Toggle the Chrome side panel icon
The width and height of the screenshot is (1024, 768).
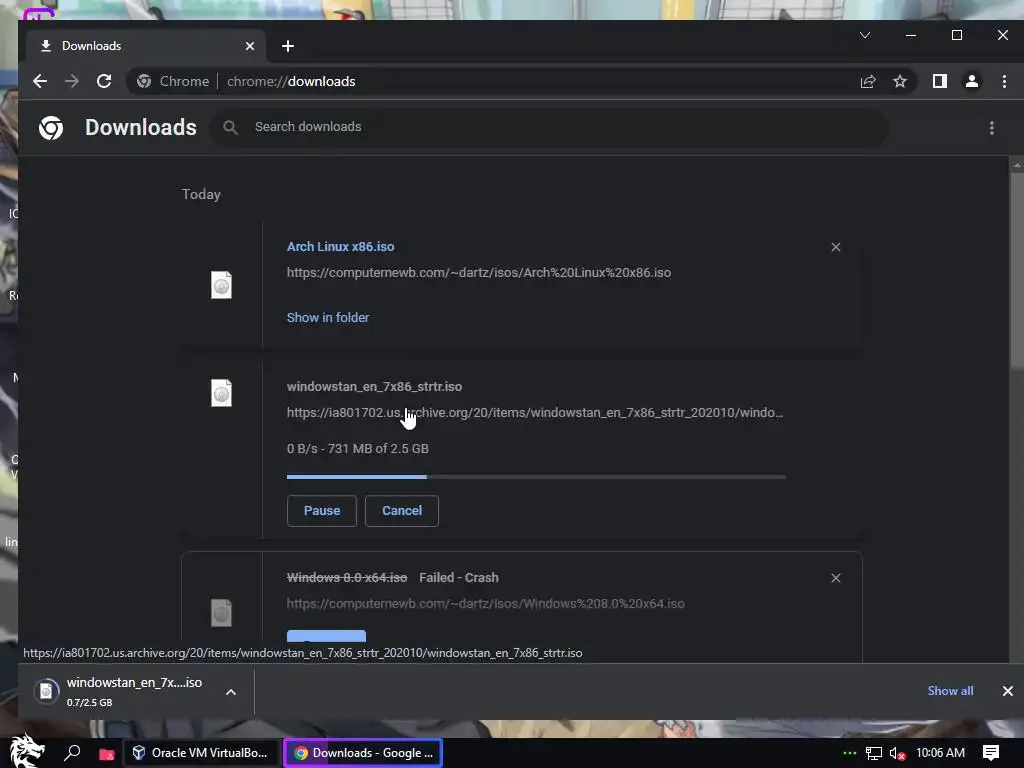(x=940, y=81)
